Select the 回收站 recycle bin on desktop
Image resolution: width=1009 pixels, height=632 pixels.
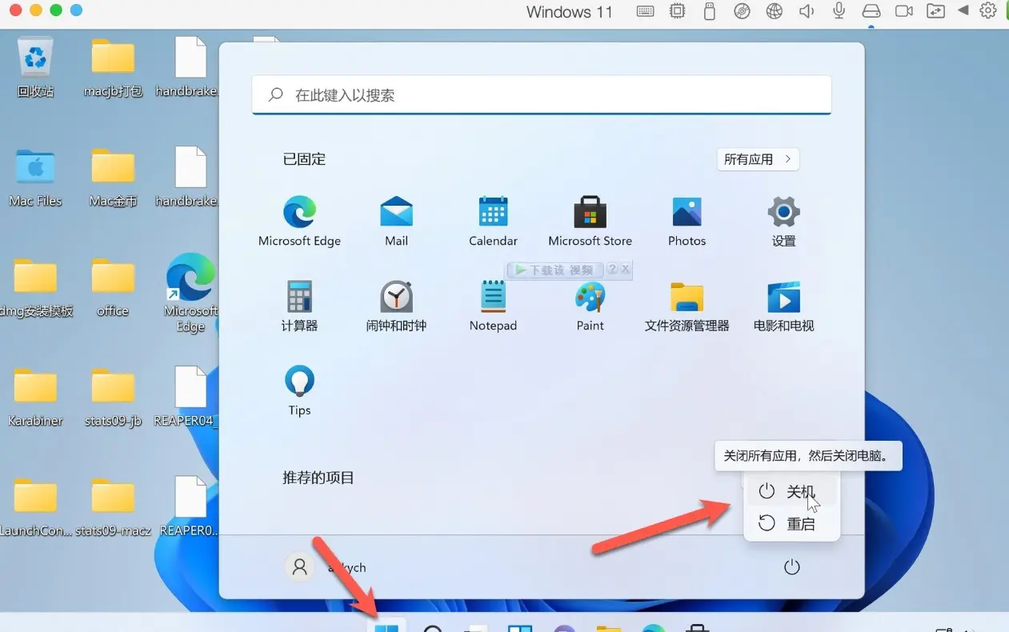35,67
